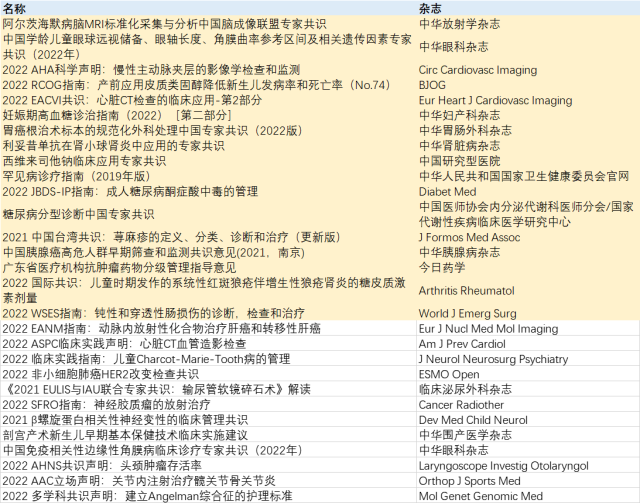The width and height of the screenshot is (640, 503).
Task: Click the 阿尔茨海默病脑MRI标准化采集 title cell
Action: coord(208,24)
